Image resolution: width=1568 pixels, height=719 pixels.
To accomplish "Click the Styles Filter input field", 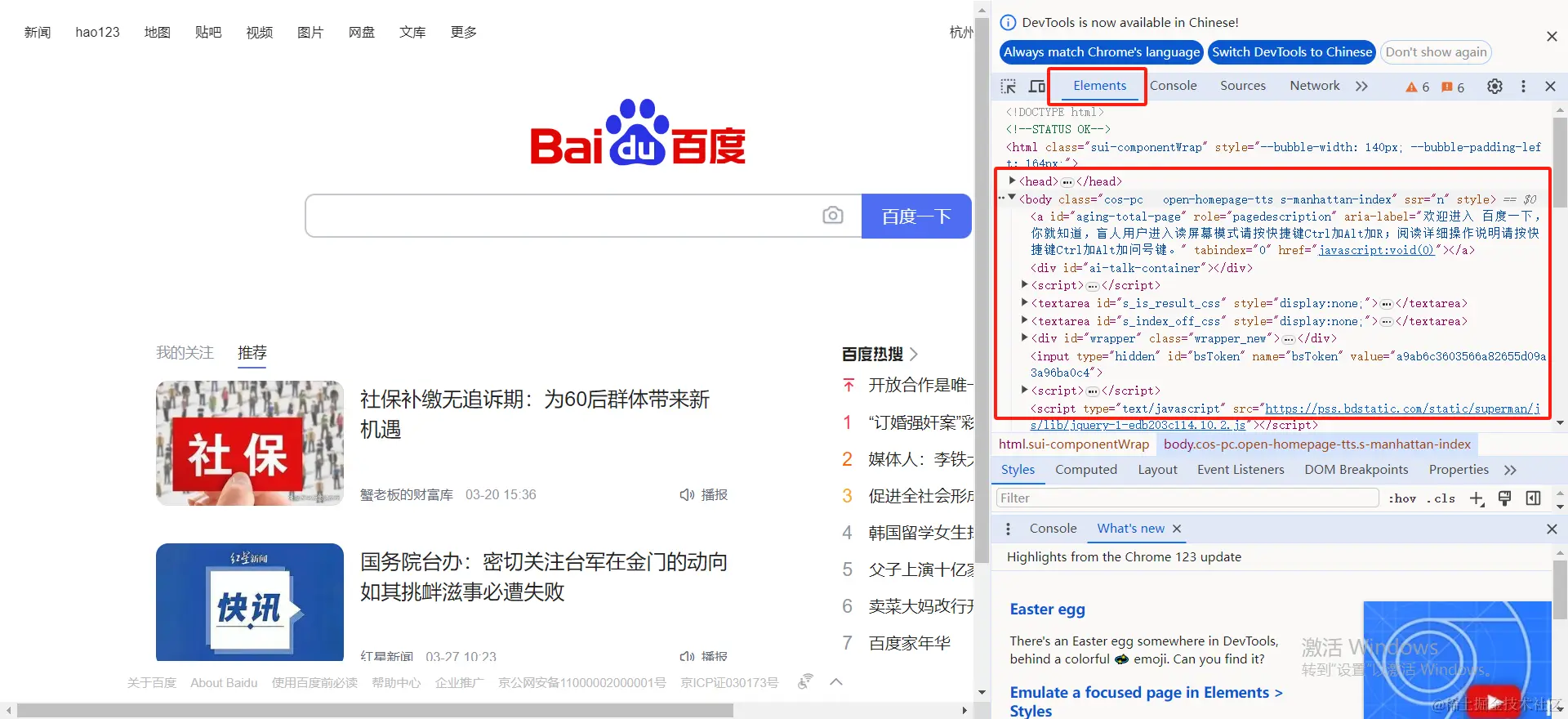I will coord(1187,498).
